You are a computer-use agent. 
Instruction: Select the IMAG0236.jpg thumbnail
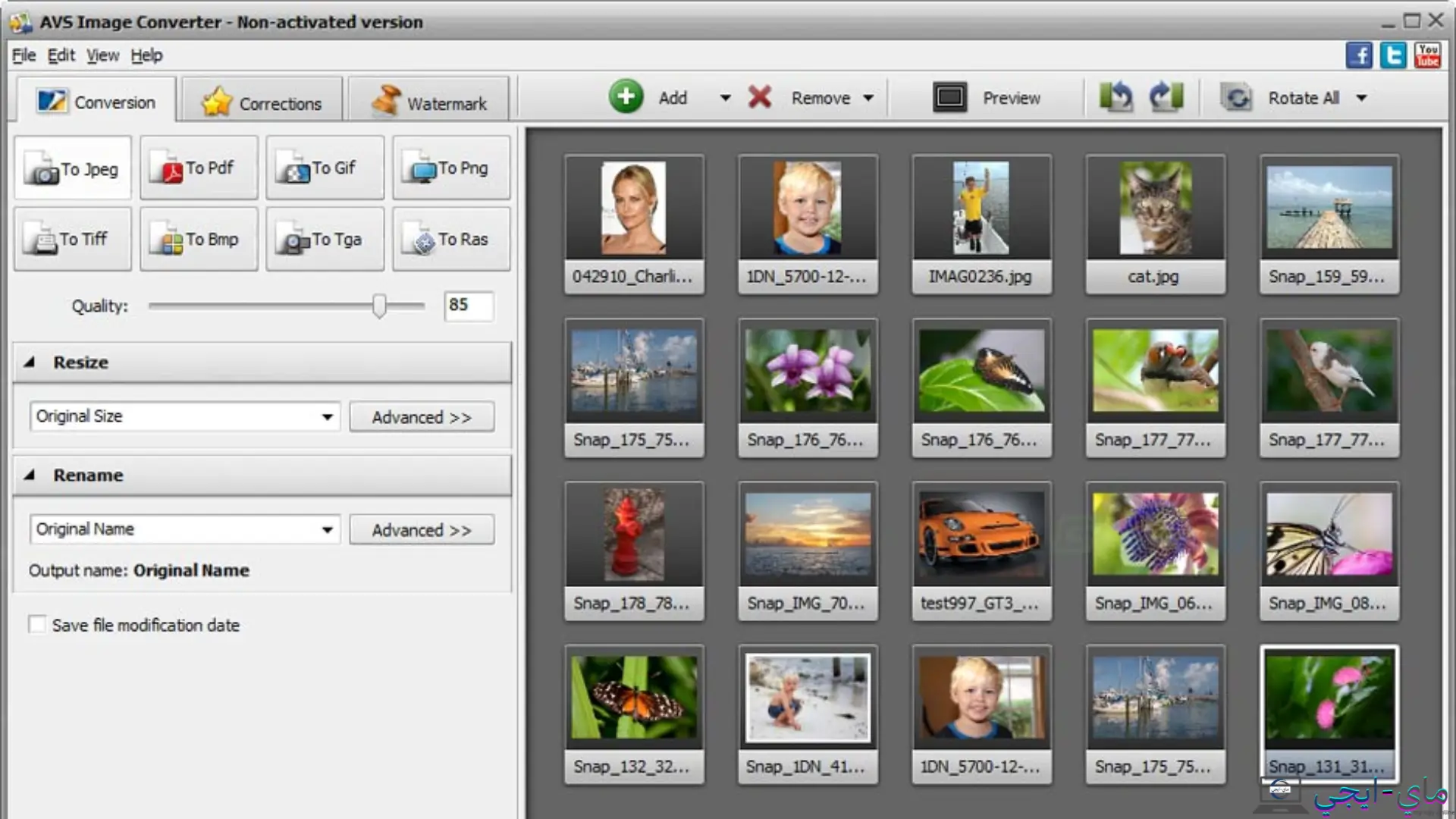pyautogui.click(x=981, y=224)
